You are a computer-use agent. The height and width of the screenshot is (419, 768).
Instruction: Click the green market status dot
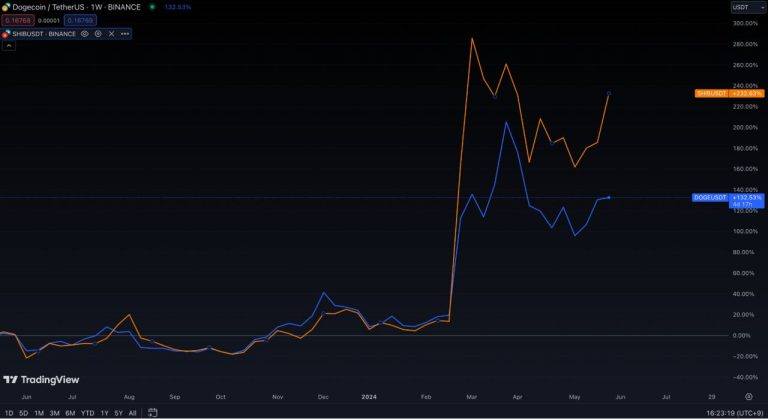[152, 7]
